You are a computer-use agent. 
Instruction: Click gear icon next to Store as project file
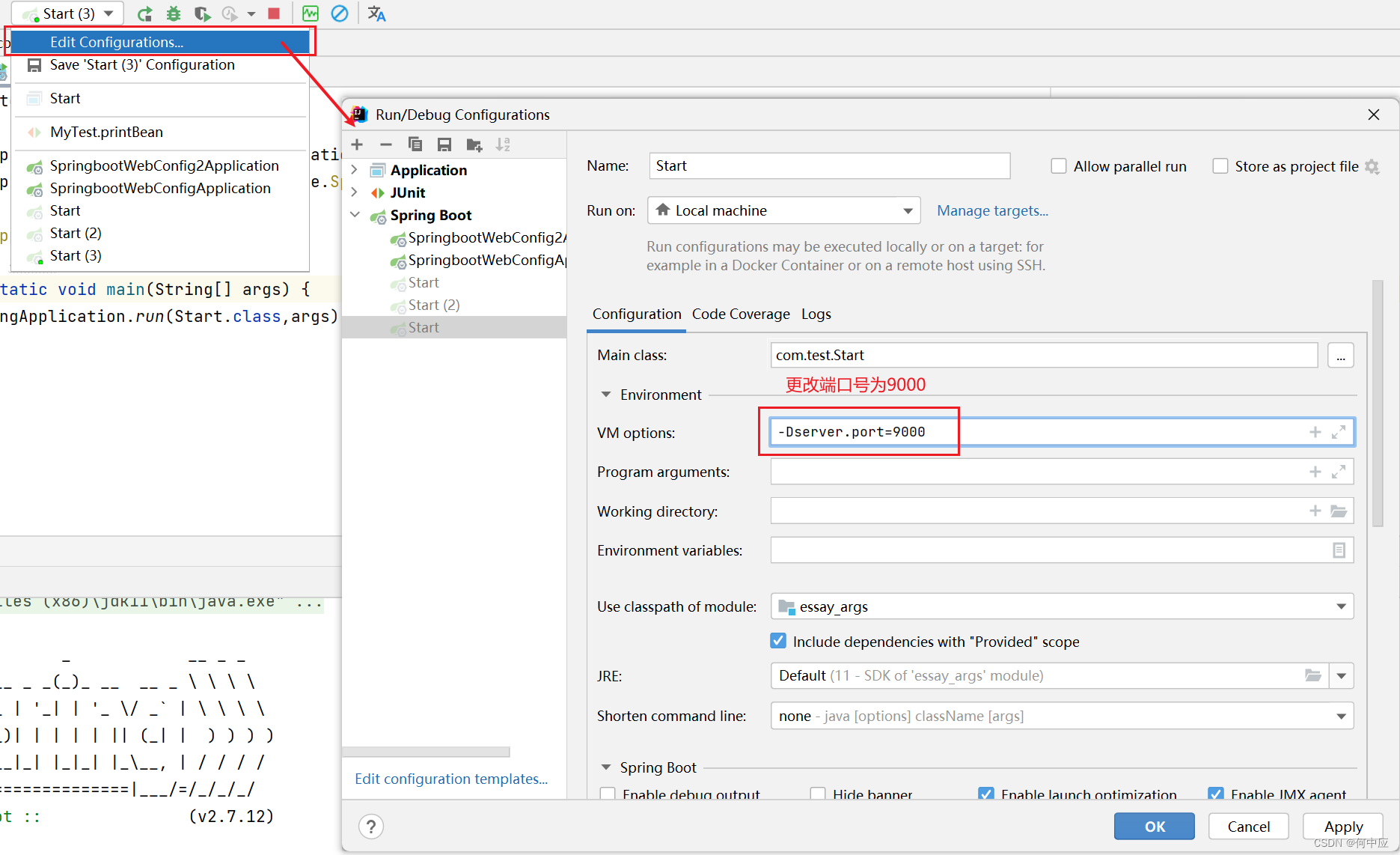tap(1372, 166)
